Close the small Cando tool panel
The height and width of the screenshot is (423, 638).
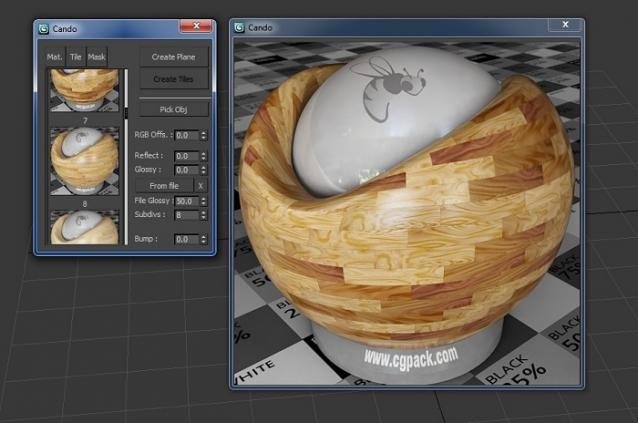pyautogui.click(x=195, y=24)
